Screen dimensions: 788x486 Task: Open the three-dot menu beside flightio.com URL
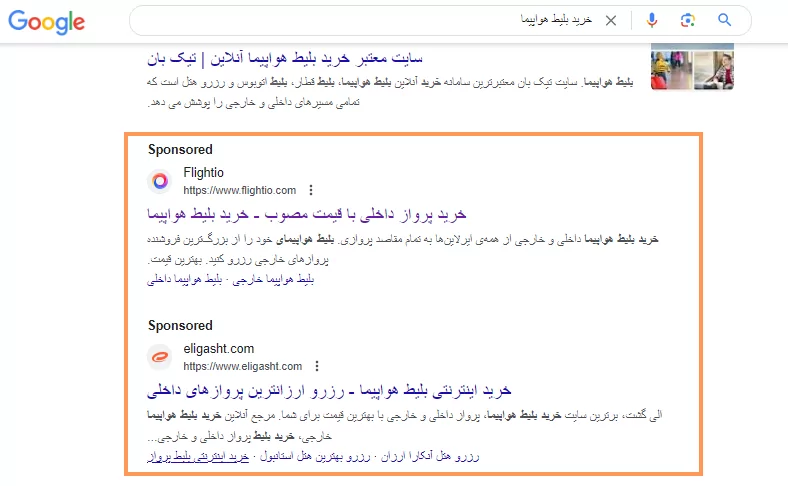tap(311, 190)
